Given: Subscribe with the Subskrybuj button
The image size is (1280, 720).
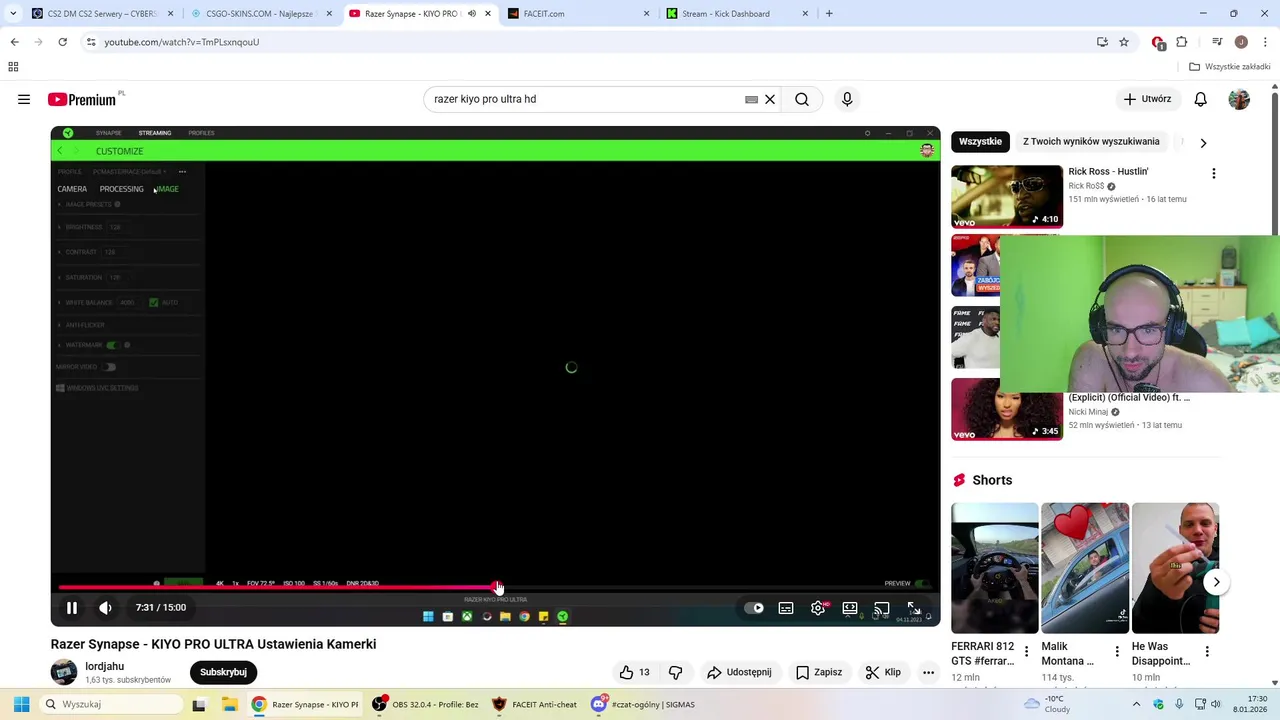Looking at the screenshot, I should tap(223, 672).
